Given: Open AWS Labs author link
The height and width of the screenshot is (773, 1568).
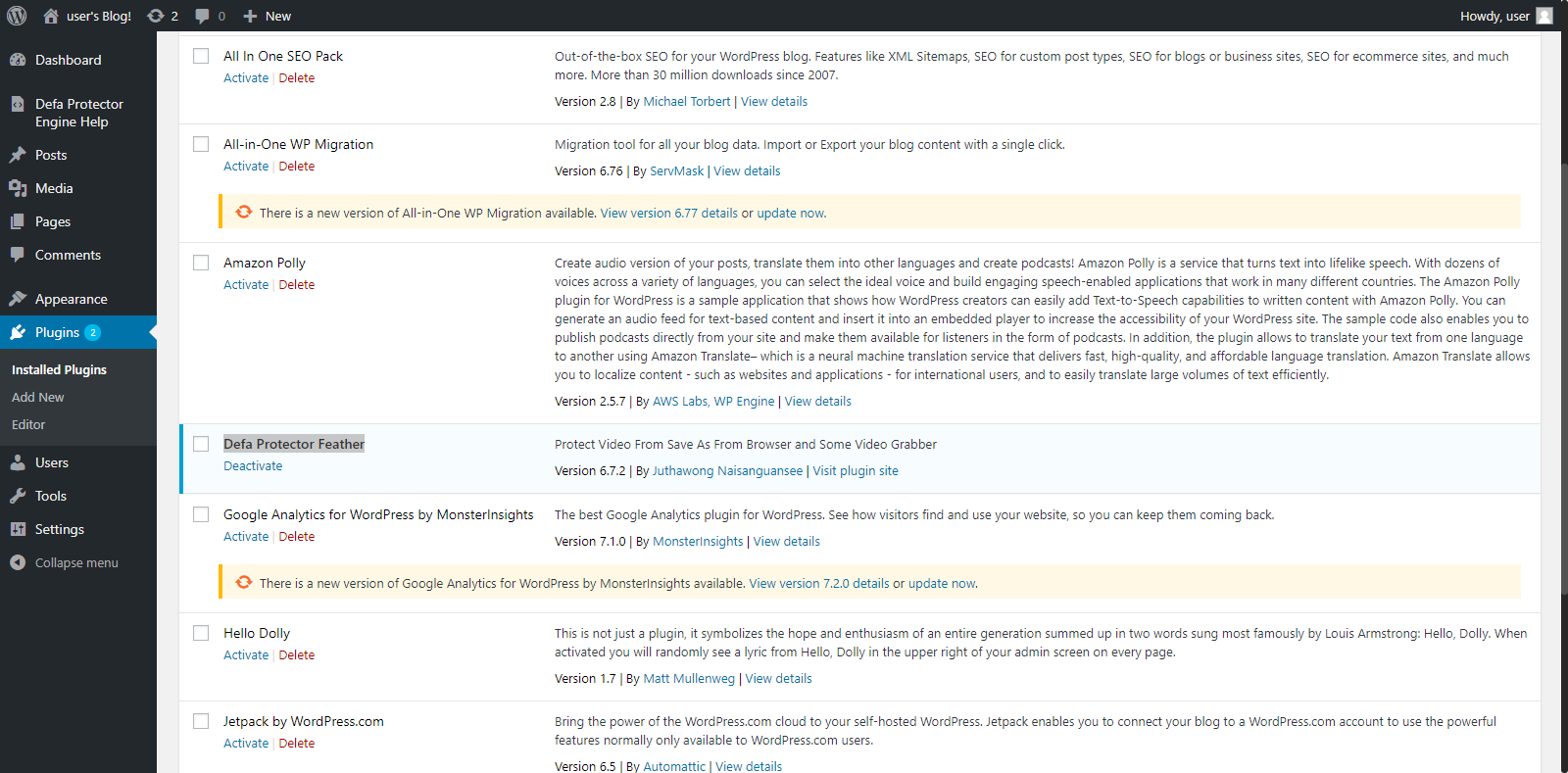Looking at the screenshot, I should (x=680, y=401).
